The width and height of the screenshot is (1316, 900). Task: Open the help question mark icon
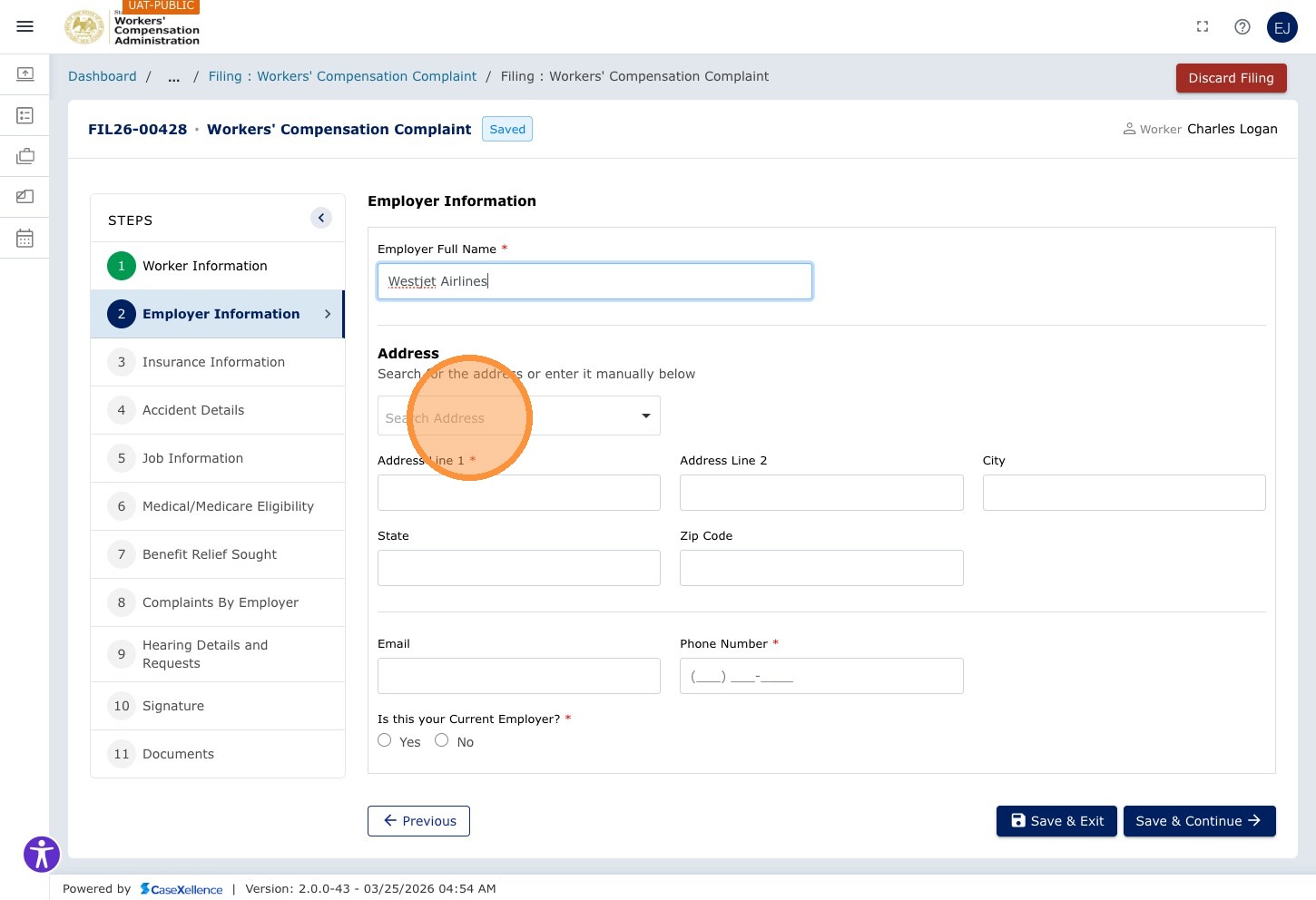(x=1242, y=27)
